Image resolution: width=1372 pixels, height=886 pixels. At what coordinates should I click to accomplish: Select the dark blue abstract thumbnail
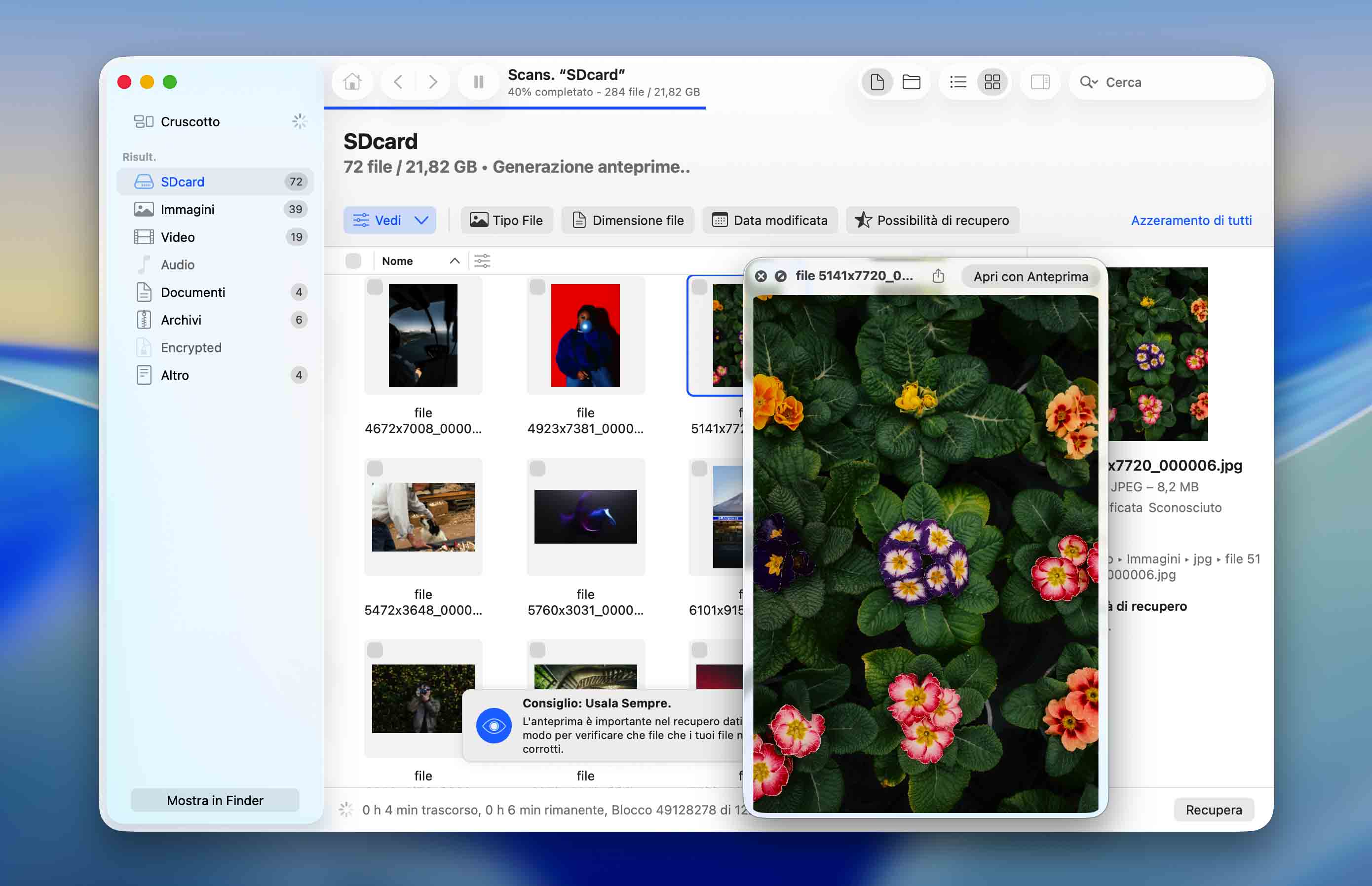(x=585, y=517)
